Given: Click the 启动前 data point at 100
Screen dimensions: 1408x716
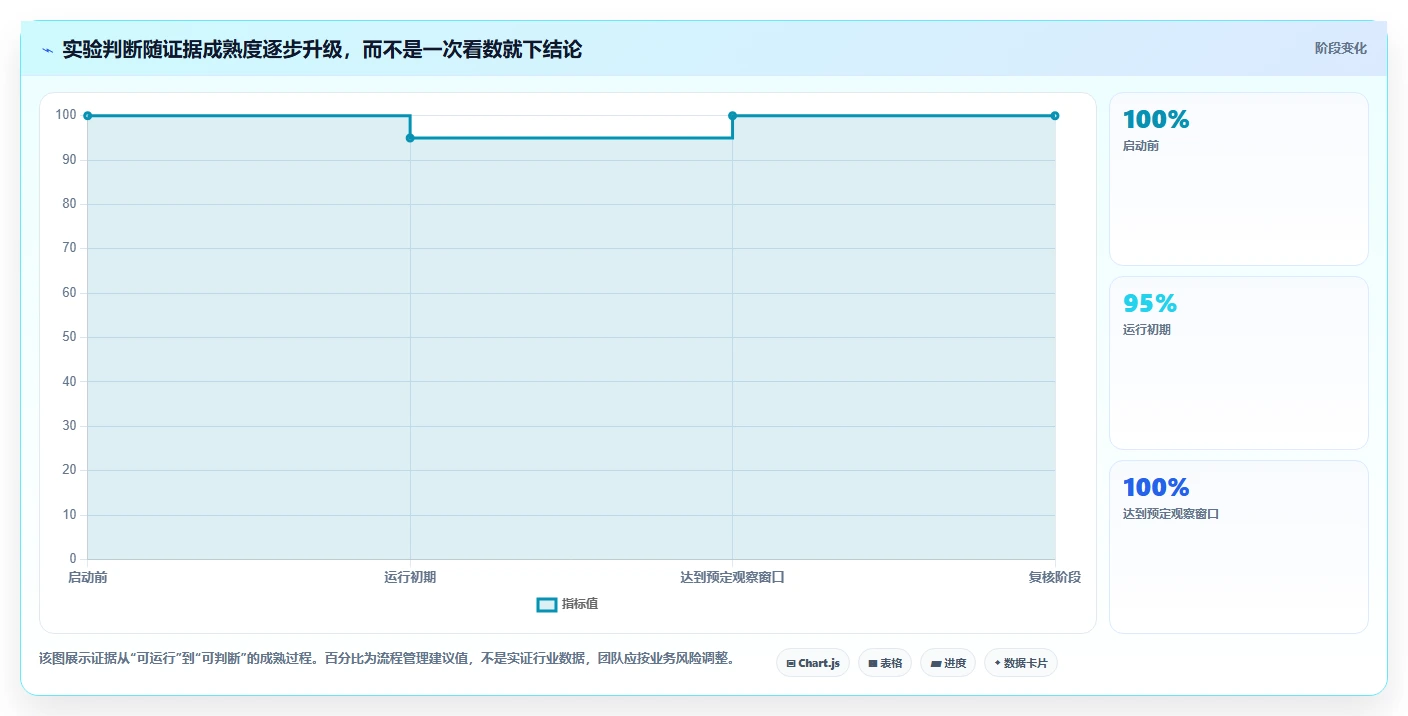Looking at the screenshot, I should point(88,116).
